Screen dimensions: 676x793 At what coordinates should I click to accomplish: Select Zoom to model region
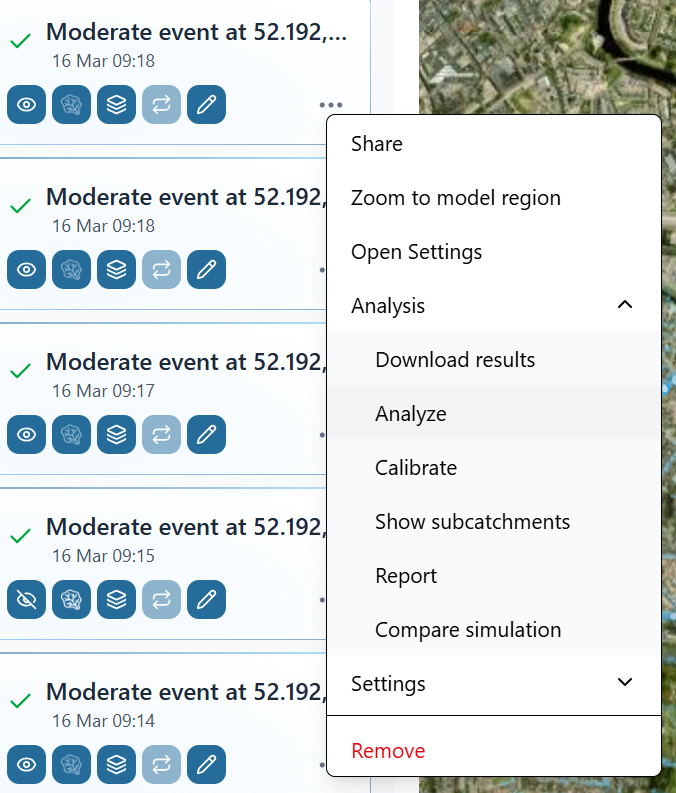(x=456, y=198)
